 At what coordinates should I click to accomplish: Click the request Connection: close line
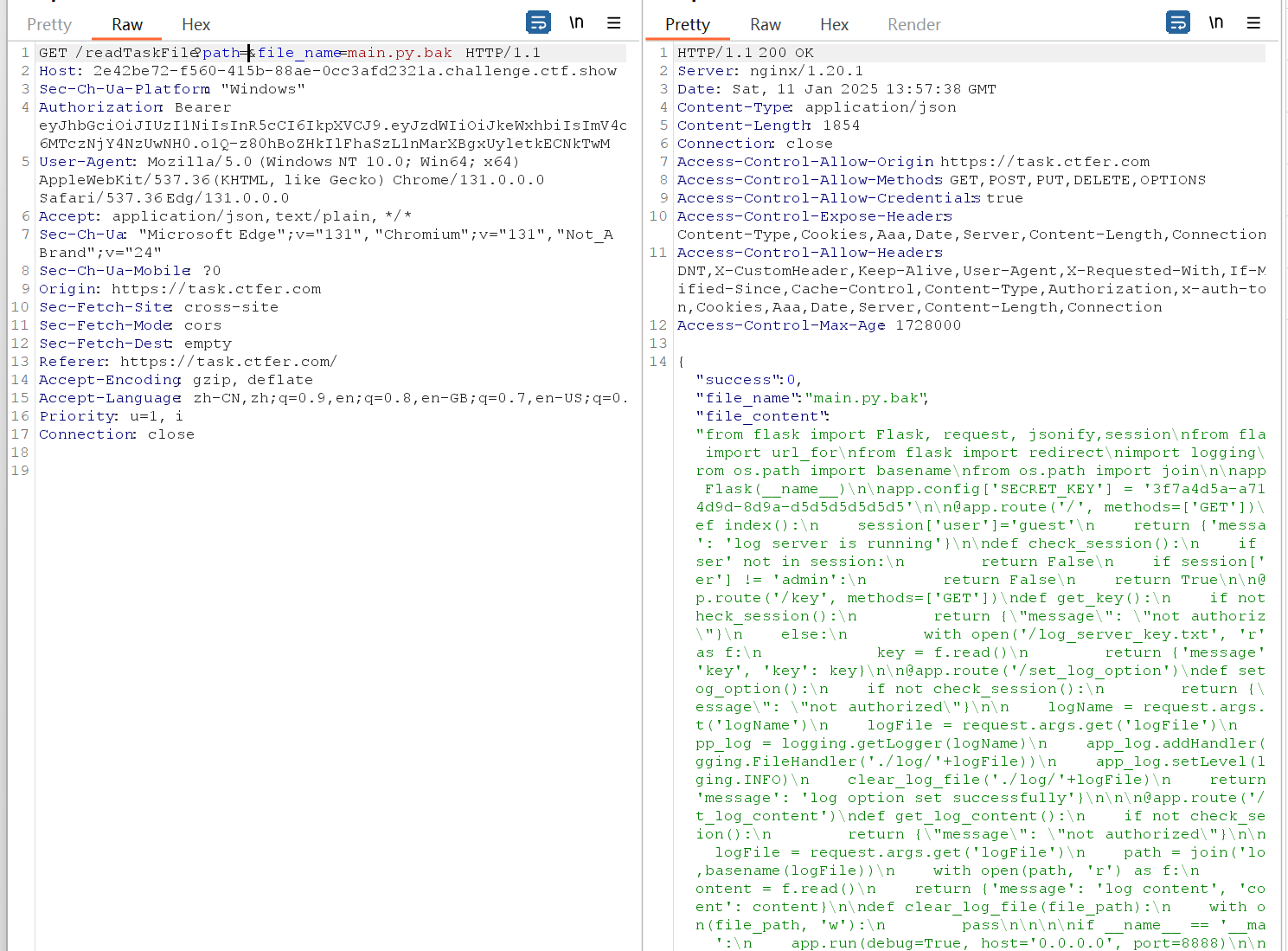coord(117,434)
